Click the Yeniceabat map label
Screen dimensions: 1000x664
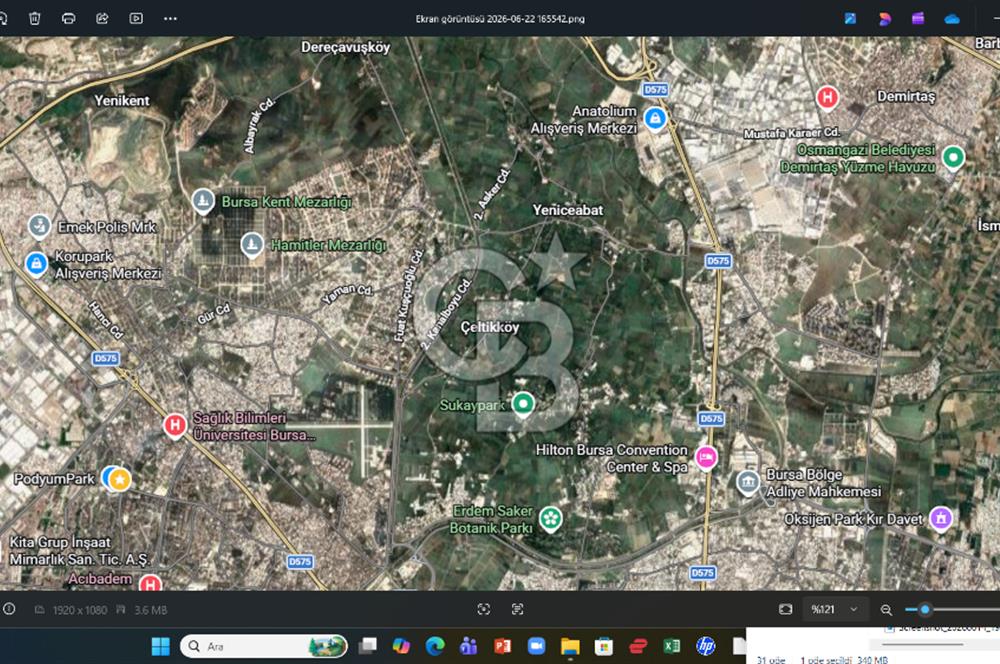pos(568,210)
